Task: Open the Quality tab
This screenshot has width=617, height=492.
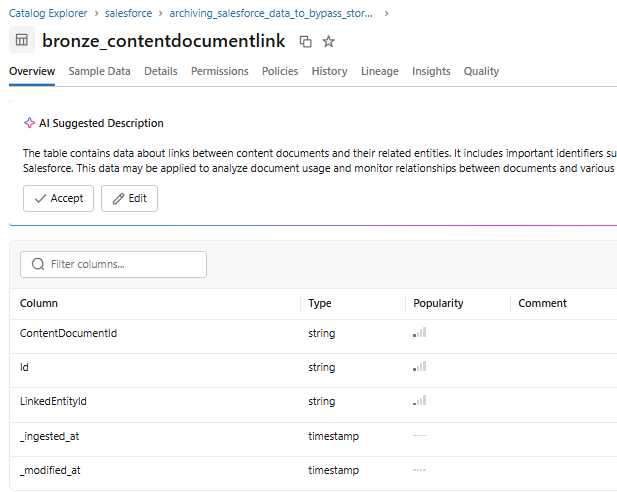Action: point(481,71)
